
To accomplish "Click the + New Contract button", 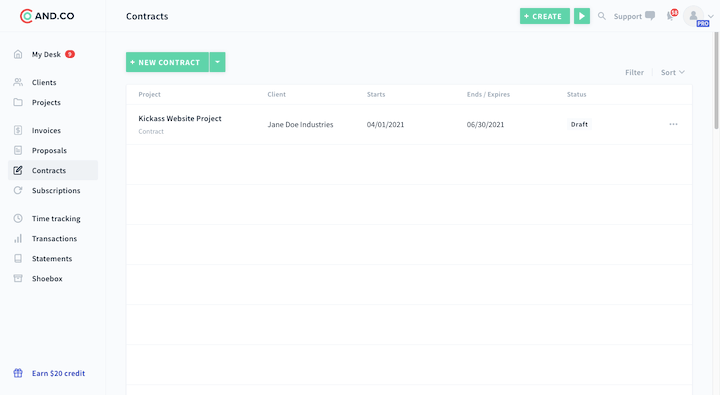I will 168,62.
